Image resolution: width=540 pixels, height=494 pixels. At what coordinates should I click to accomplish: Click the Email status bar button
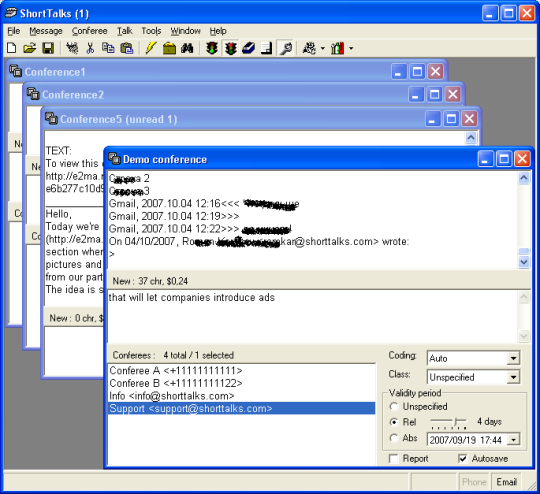tap(506, 482)
